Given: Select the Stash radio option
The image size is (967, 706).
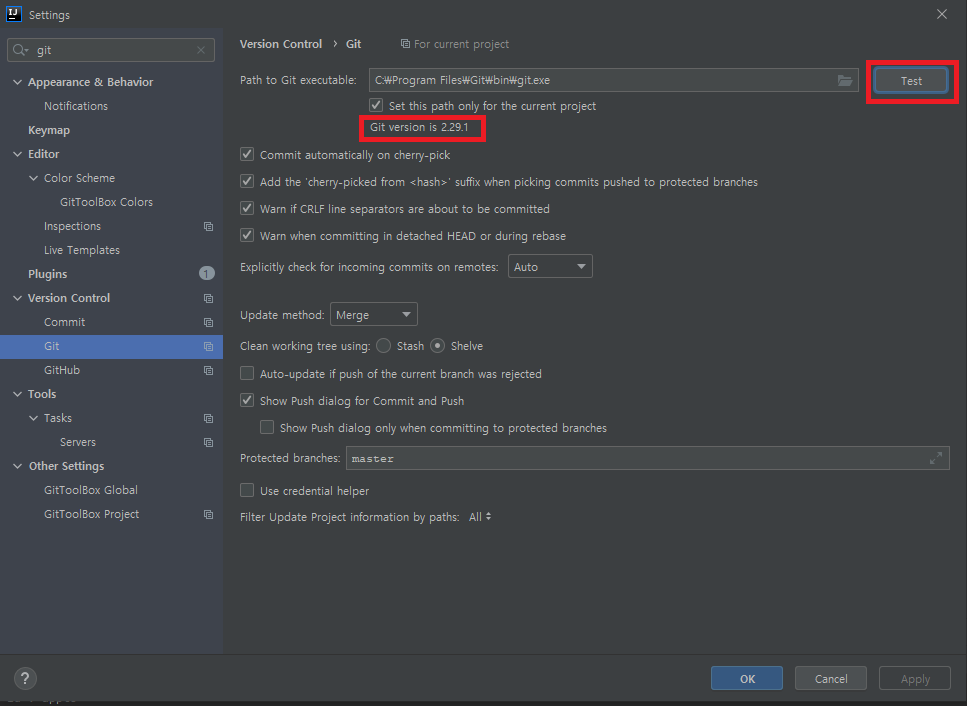Looking at the screenshot, I should pyautogui.click(x=384, y=346).
